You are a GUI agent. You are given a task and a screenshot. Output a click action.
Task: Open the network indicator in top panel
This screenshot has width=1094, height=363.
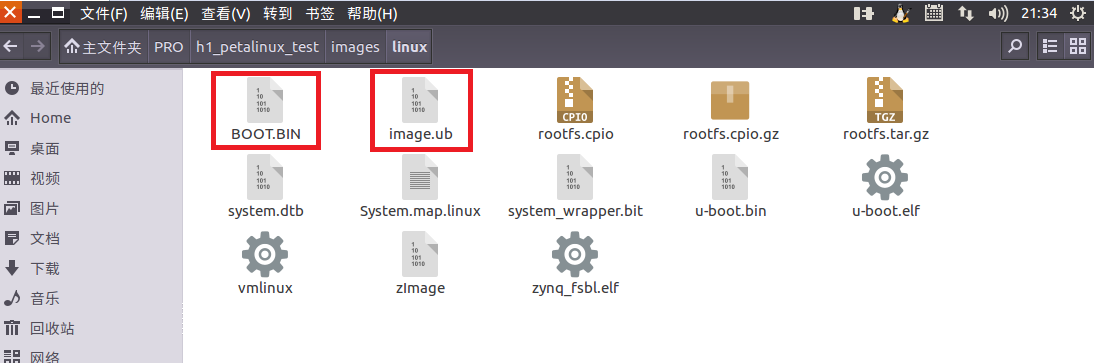point(966,13)
